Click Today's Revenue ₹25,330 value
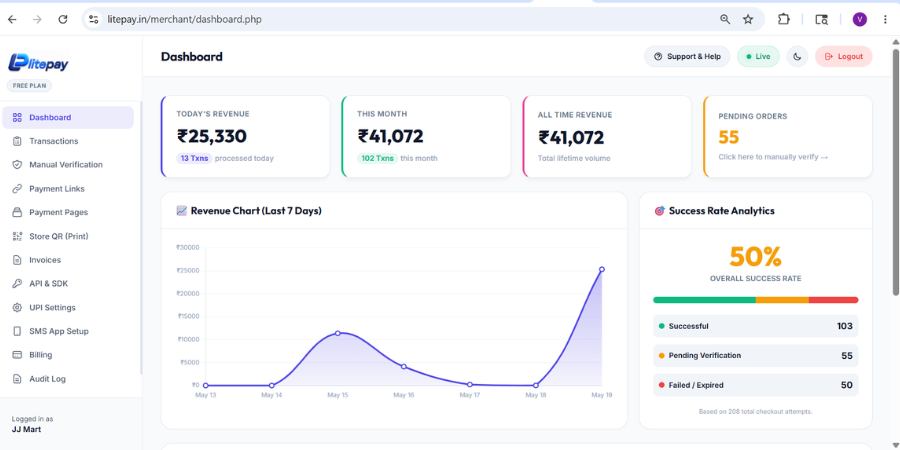Screen dimensions: 900x450 click(x=212, y=137)
